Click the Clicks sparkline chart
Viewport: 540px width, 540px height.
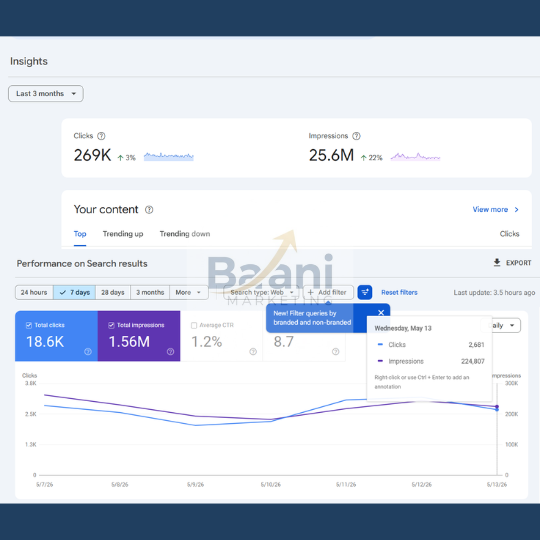169,156
